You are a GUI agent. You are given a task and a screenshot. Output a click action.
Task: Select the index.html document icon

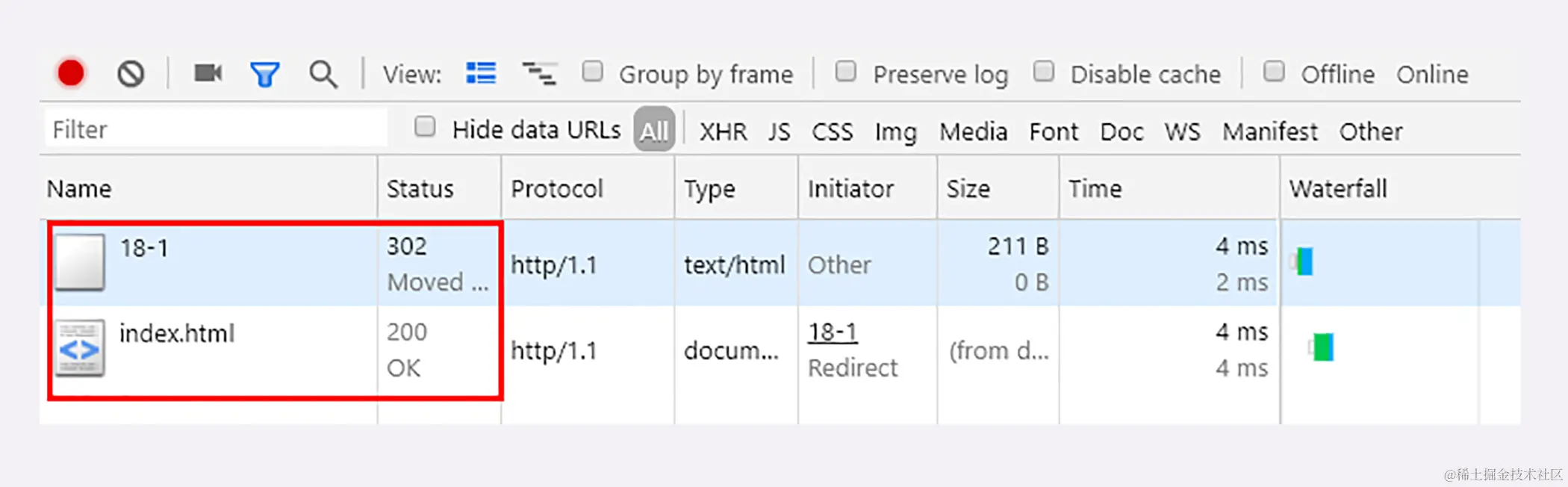click(x=80, y=348)
